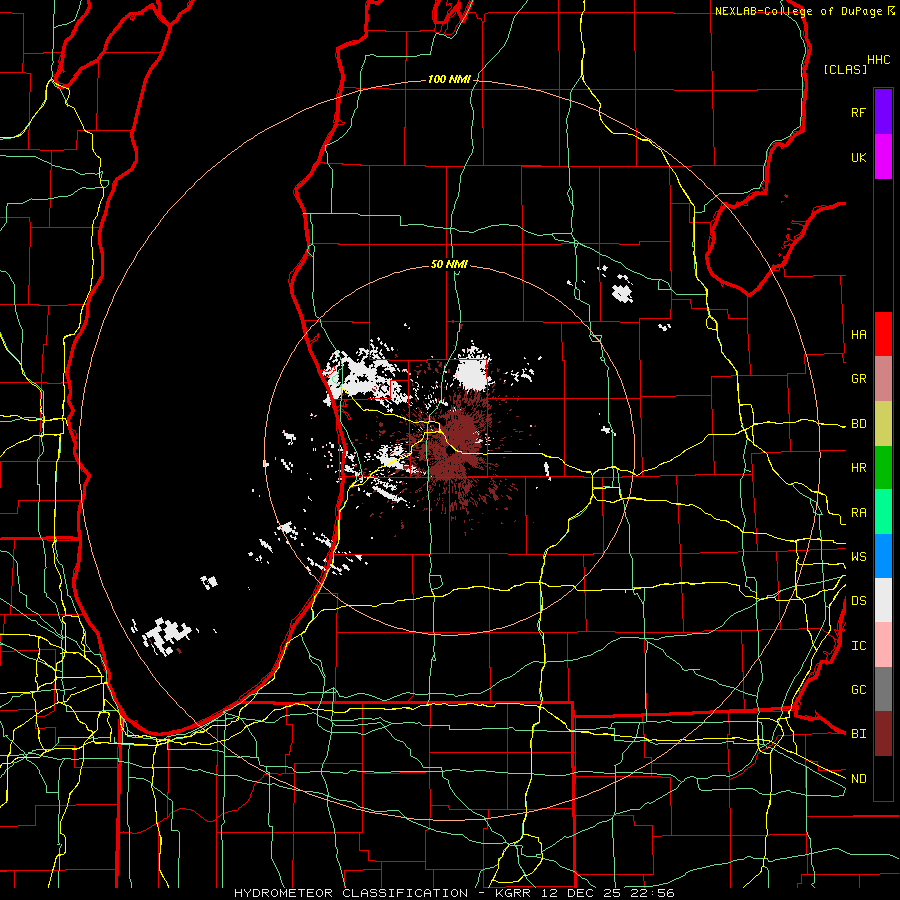Click the '50 NMI' range ring label
The width and height of the screenshot is (900, 900).
(449, 264)
